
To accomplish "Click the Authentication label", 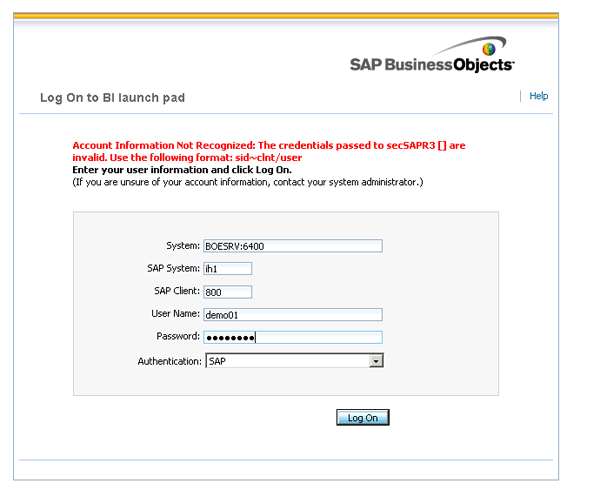I will [x=169, y=361].
